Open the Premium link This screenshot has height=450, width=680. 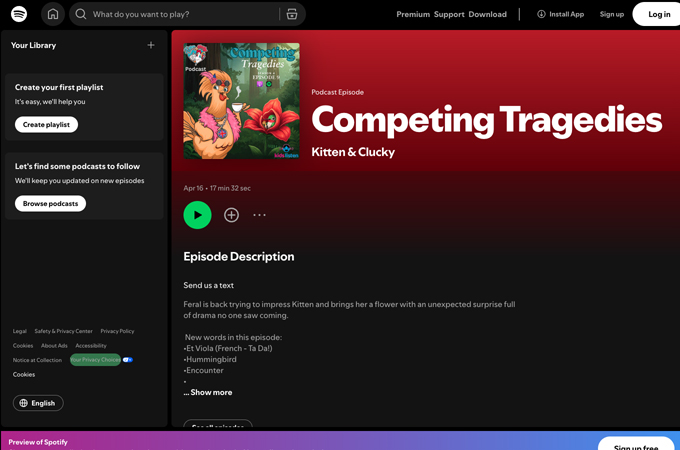[x=413, y=14]
